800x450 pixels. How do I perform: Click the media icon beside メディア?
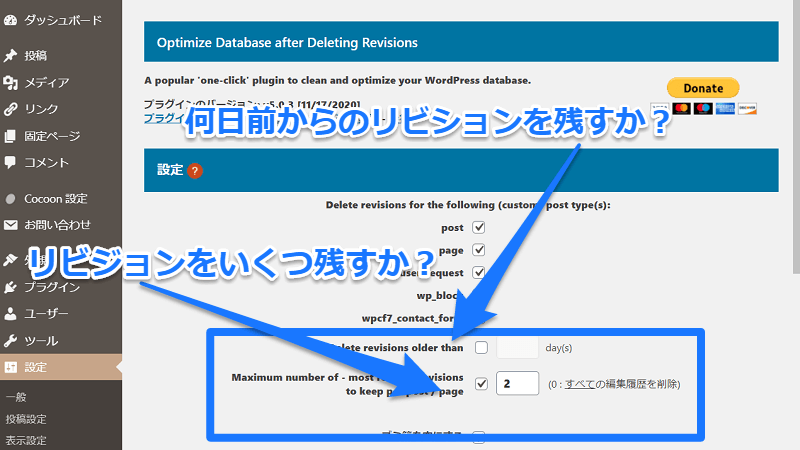point(10,83)
